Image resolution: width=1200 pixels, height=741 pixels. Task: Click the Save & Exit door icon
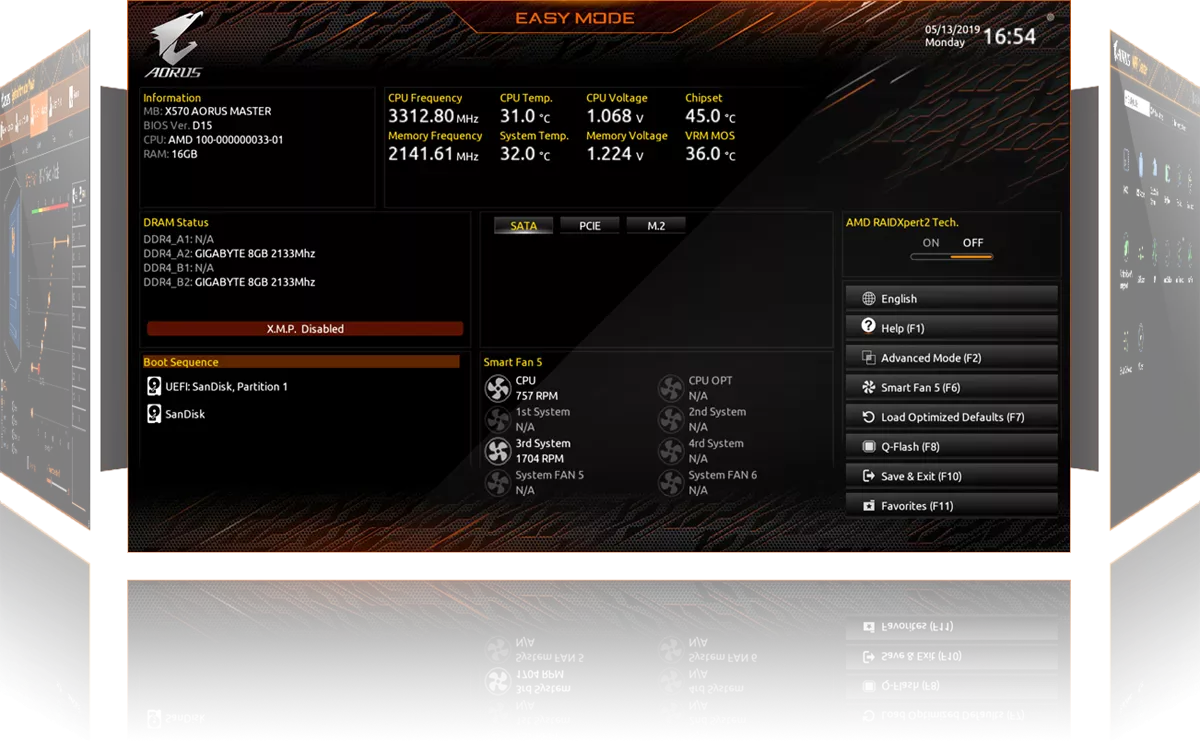coord(868,476)
